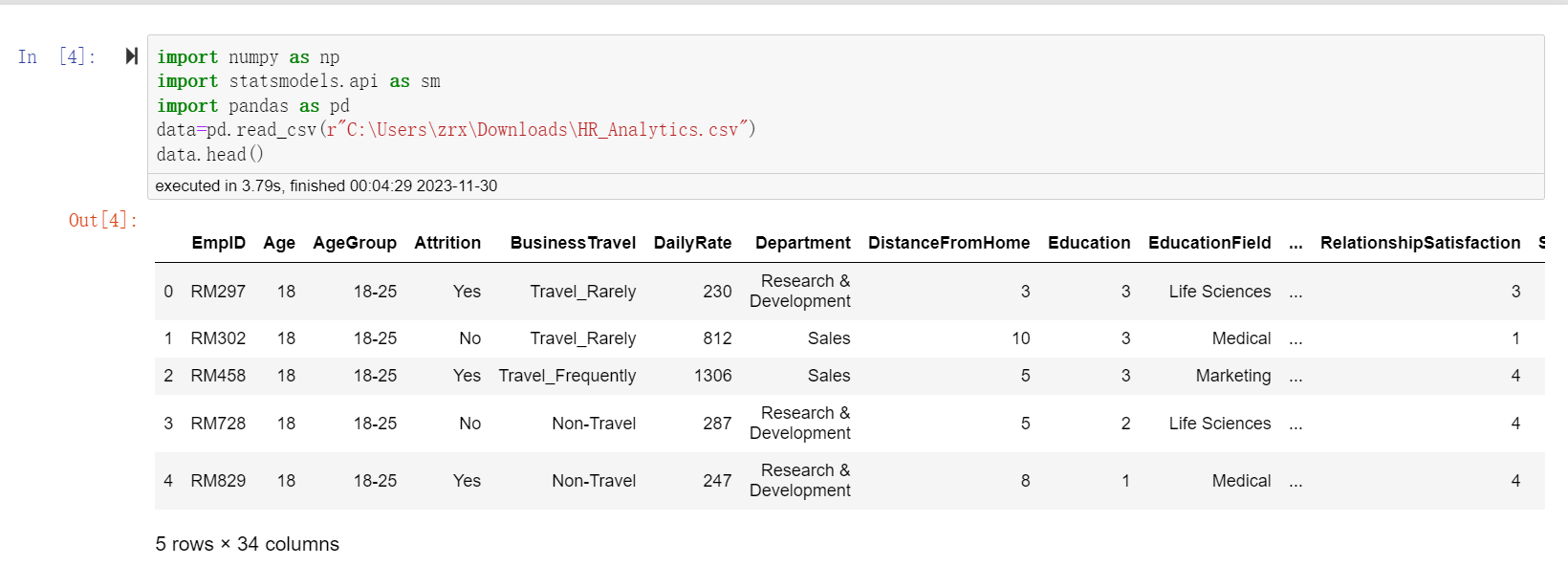Click the EducationField column header
Screen dimensions: 1568x566
tap(1209, 243)
